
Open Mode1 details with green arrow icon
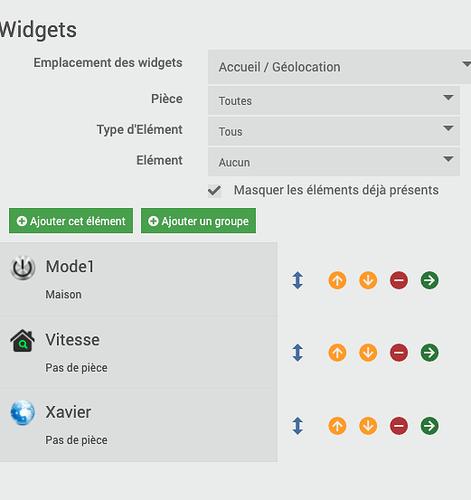(x=429, y=280)
